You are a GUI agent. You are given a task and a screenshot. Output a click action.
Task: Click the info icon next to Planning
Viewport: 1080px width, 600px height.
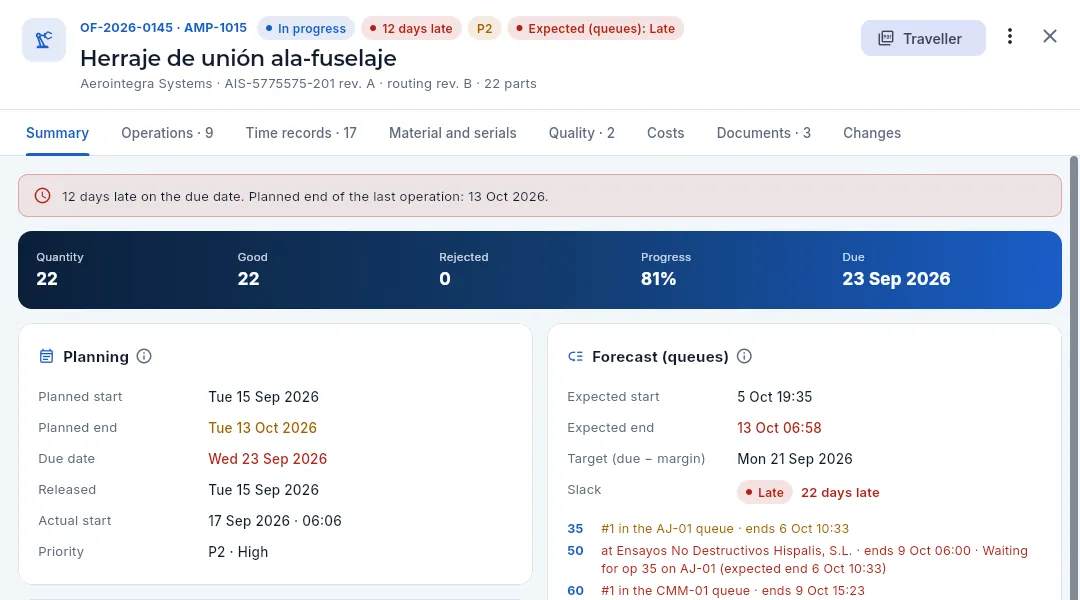[144, 356]
